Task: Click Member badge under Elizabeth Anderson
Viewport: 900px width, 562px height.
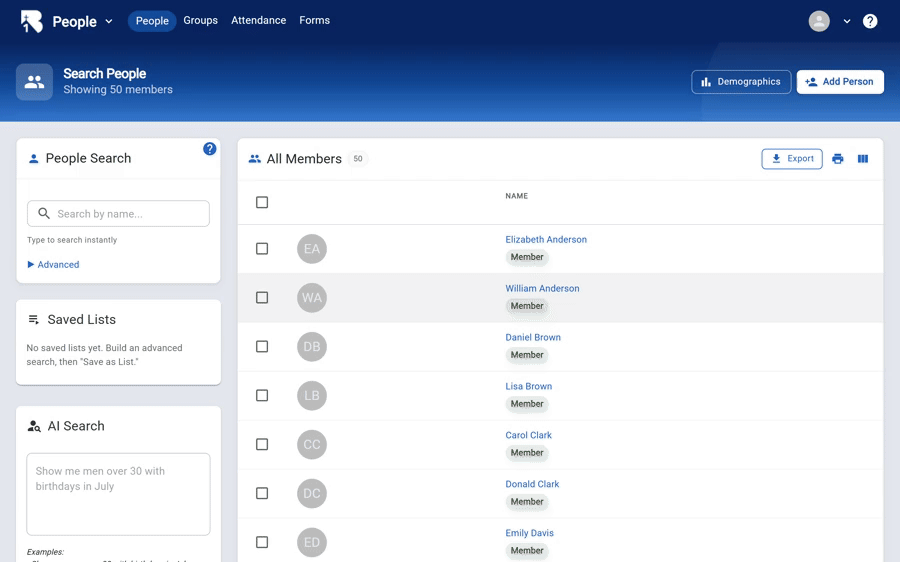Action: 527,257
